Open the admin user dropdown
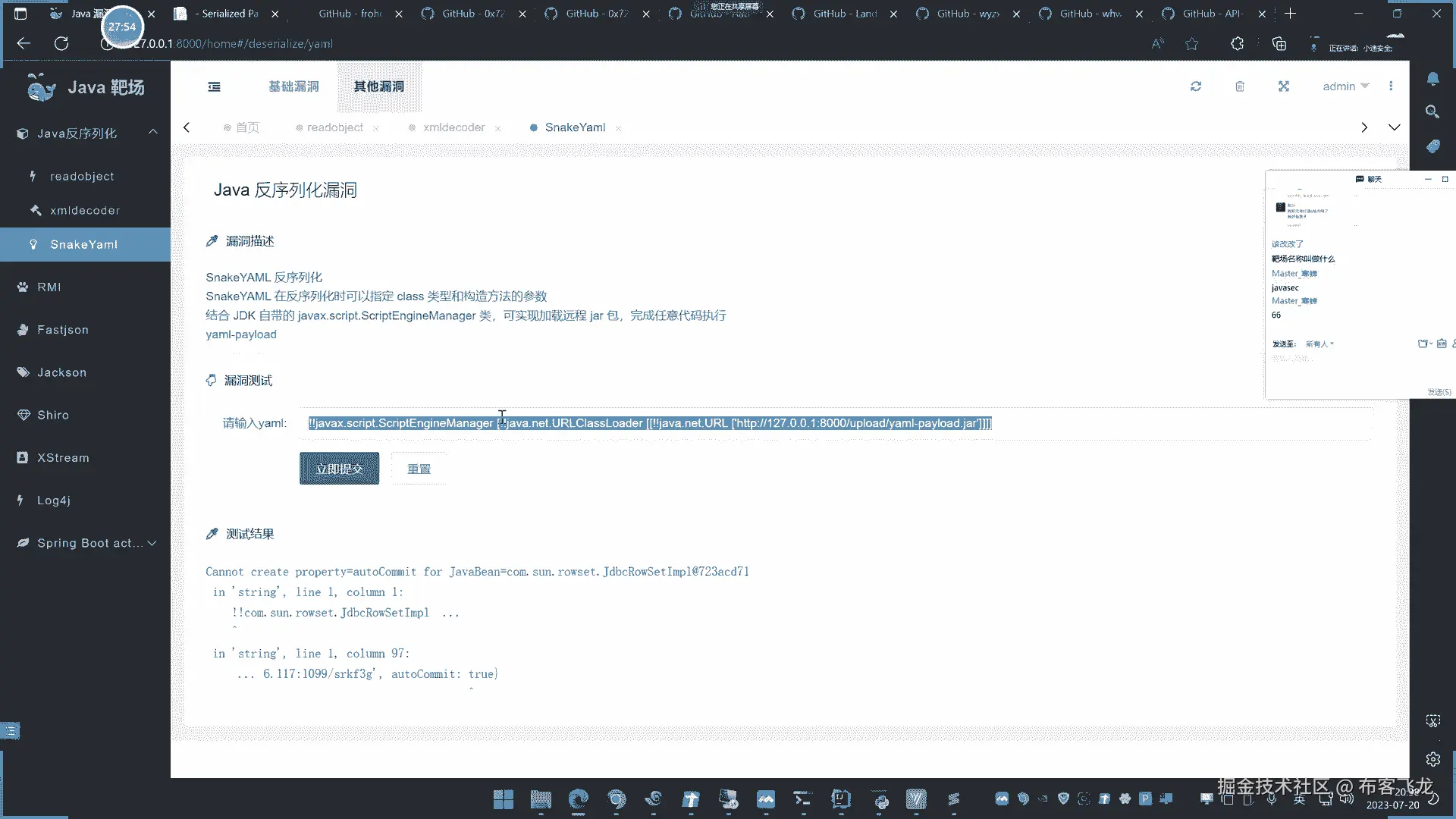This screenshot has width=1456, height=819. (x=1345, y=86)
